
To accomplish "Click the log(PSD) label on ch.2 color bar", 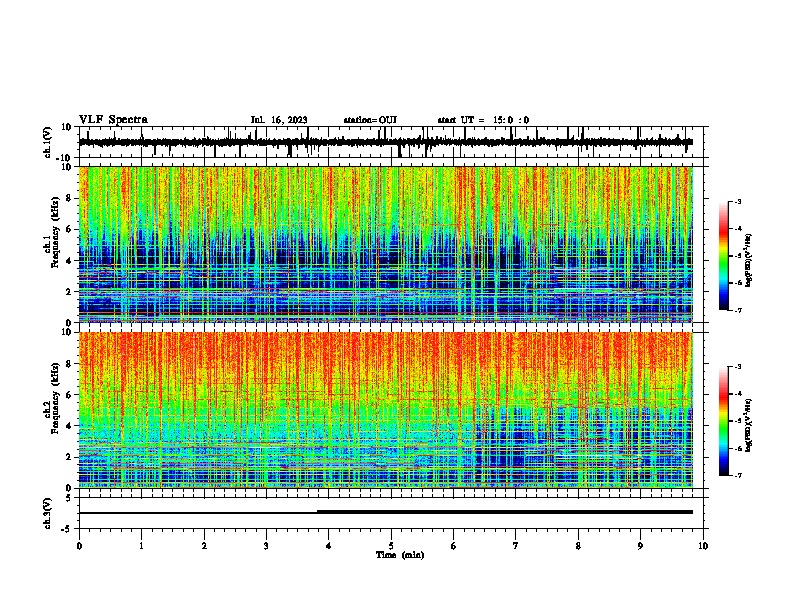I will pyautogui.click(x=749, y=426).
